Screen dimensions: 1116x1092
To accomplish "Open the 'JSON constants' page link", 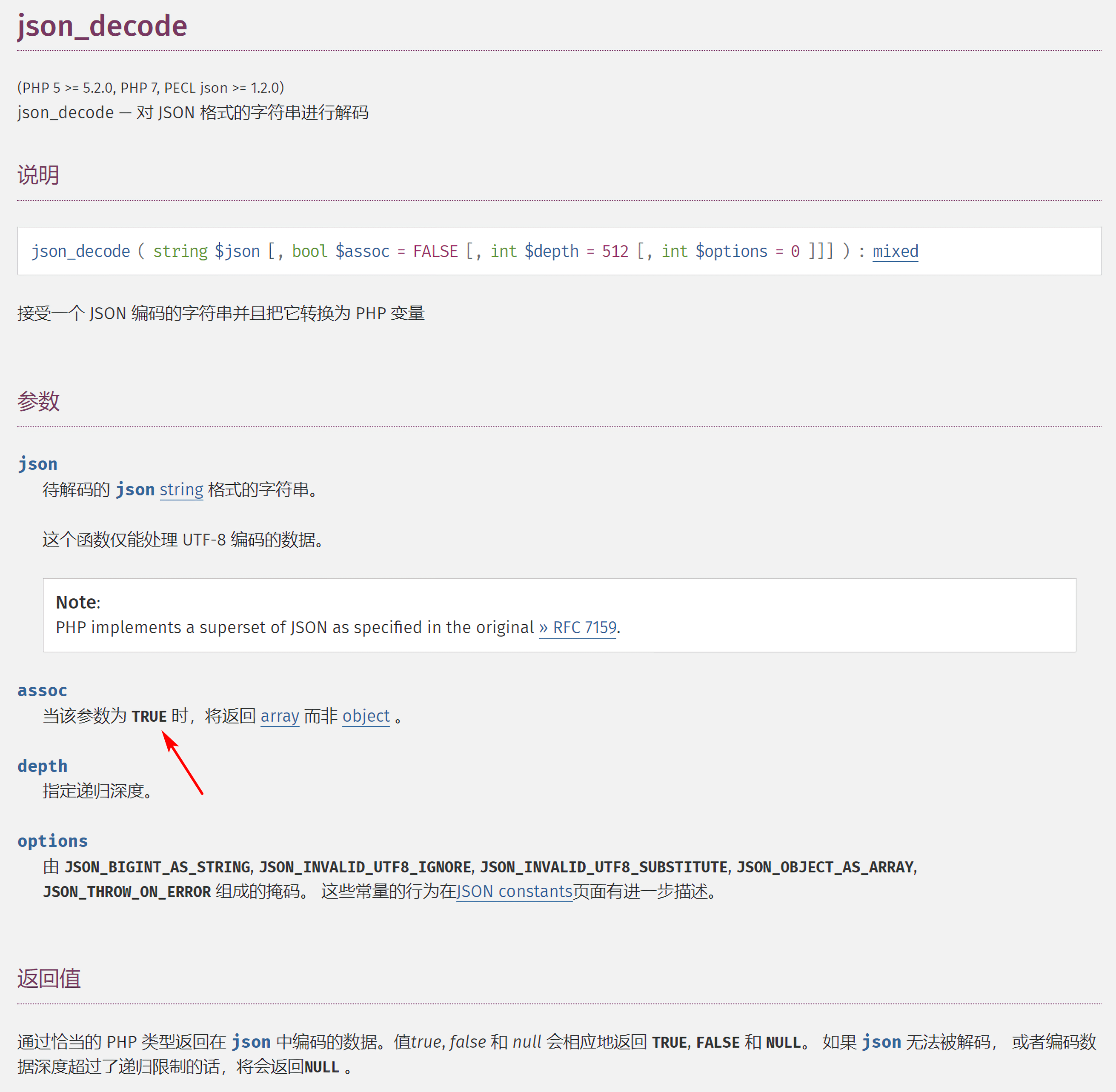I will (x=515, y=891).
